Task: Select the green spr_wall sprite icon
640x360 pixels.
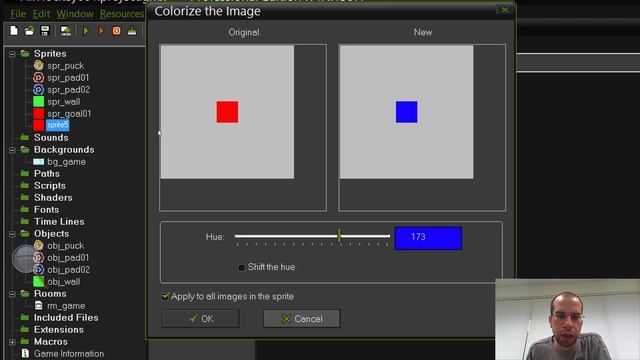Action: [x=39, y=101]
